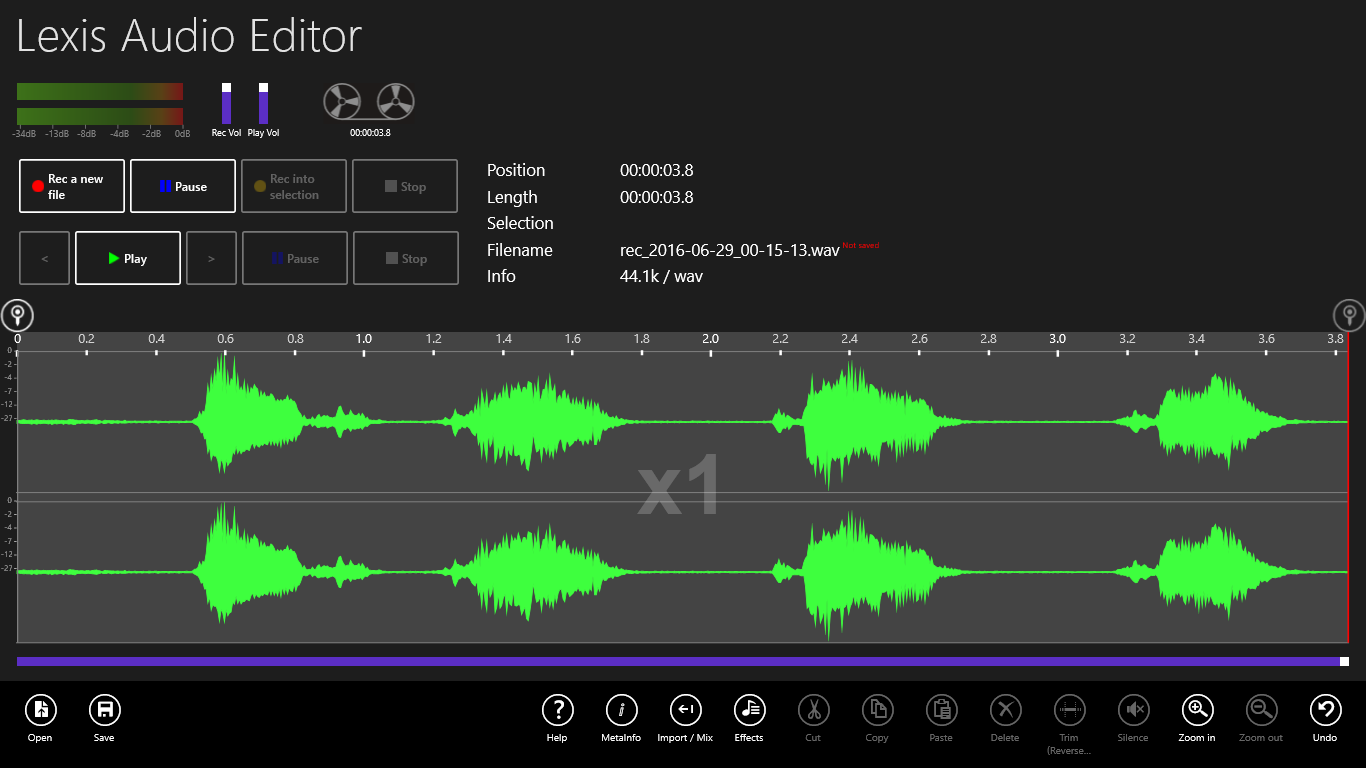Click the Open file icon
Image resolution: width=1366 pixels, height=768 pixels.
(40, 710)
